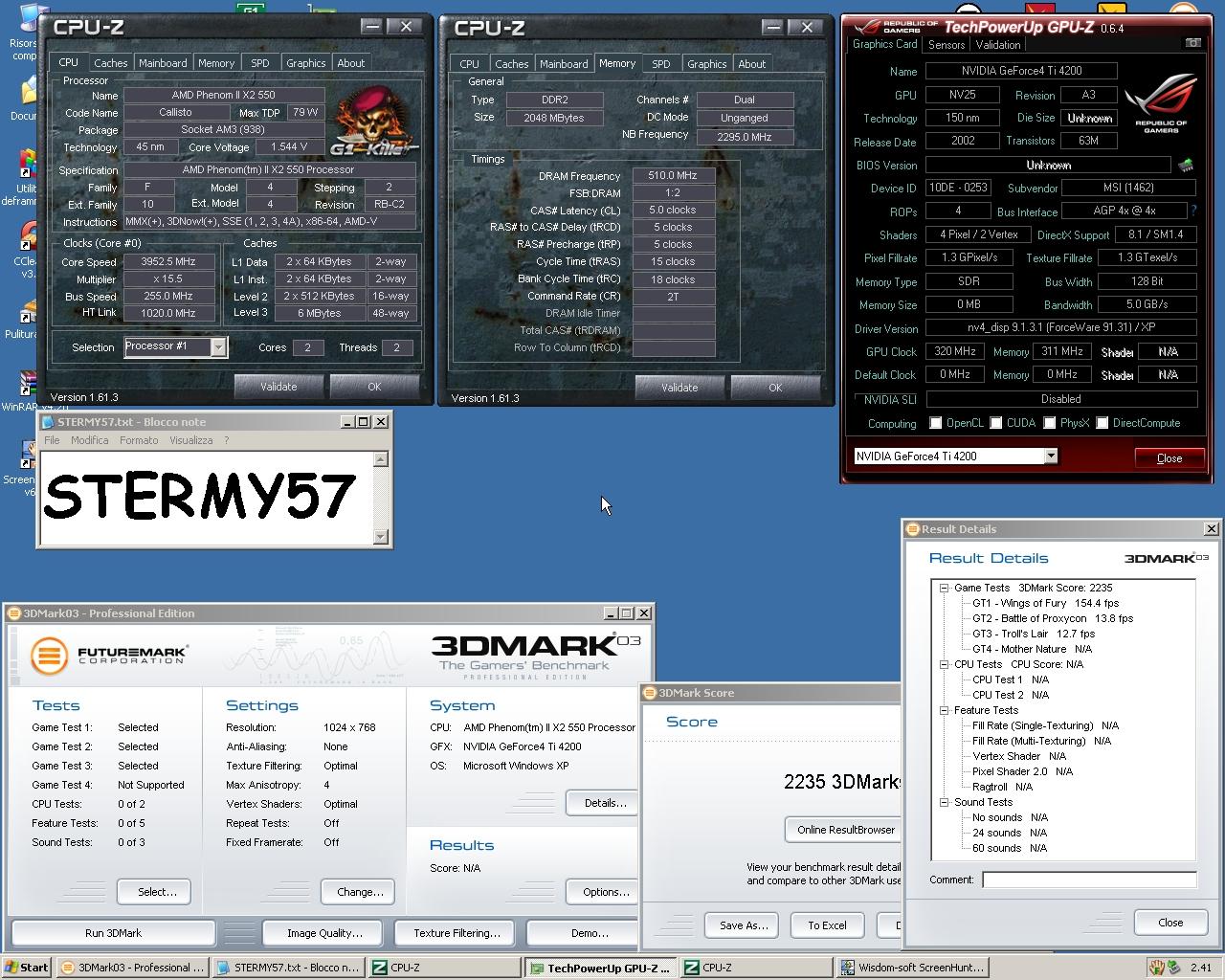Select GT3 - Troll's Lair result row
The width and height of the screenshot is (1225, 980).
(1033, 634)
